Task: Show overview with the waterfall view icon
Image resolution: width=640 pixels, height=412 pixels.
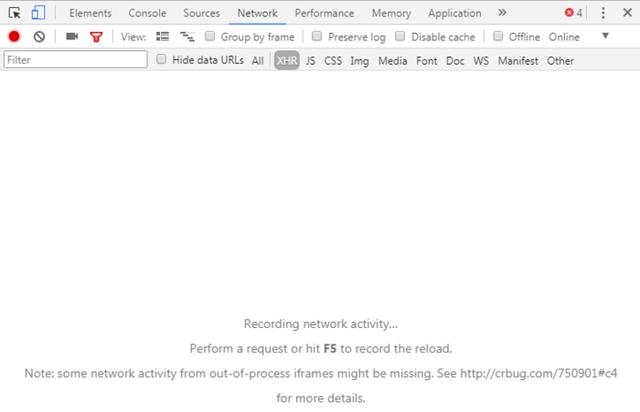Action: coord(187,37)
